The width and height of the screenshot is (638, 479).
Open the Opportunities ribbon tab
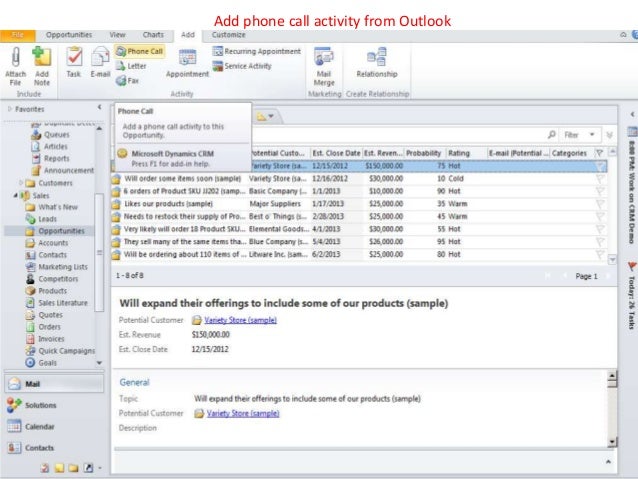coord(69,35)
